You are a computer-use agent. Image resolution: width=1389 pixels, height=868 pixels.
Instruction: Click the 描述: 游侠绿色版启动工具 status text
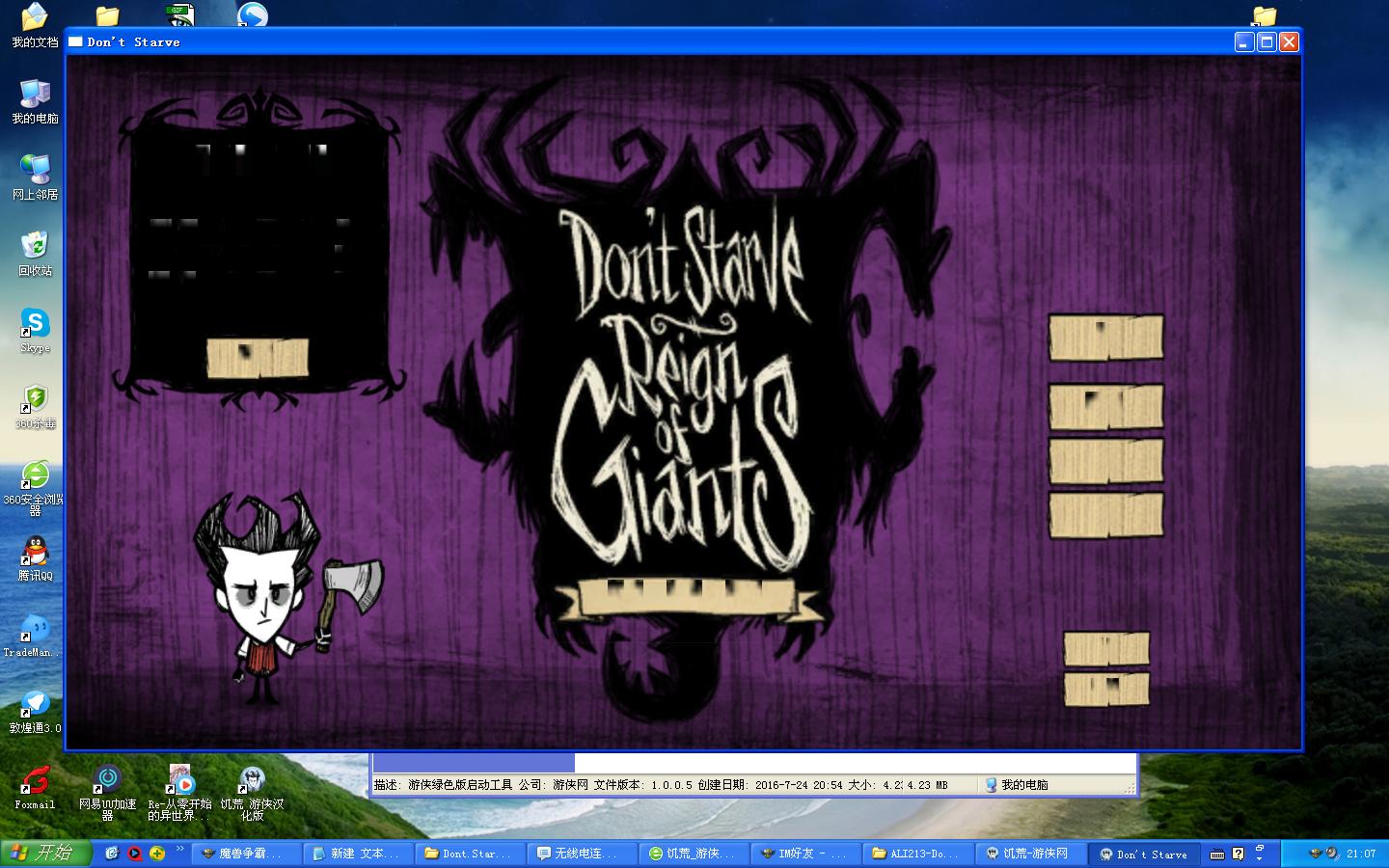coord(444,785)
